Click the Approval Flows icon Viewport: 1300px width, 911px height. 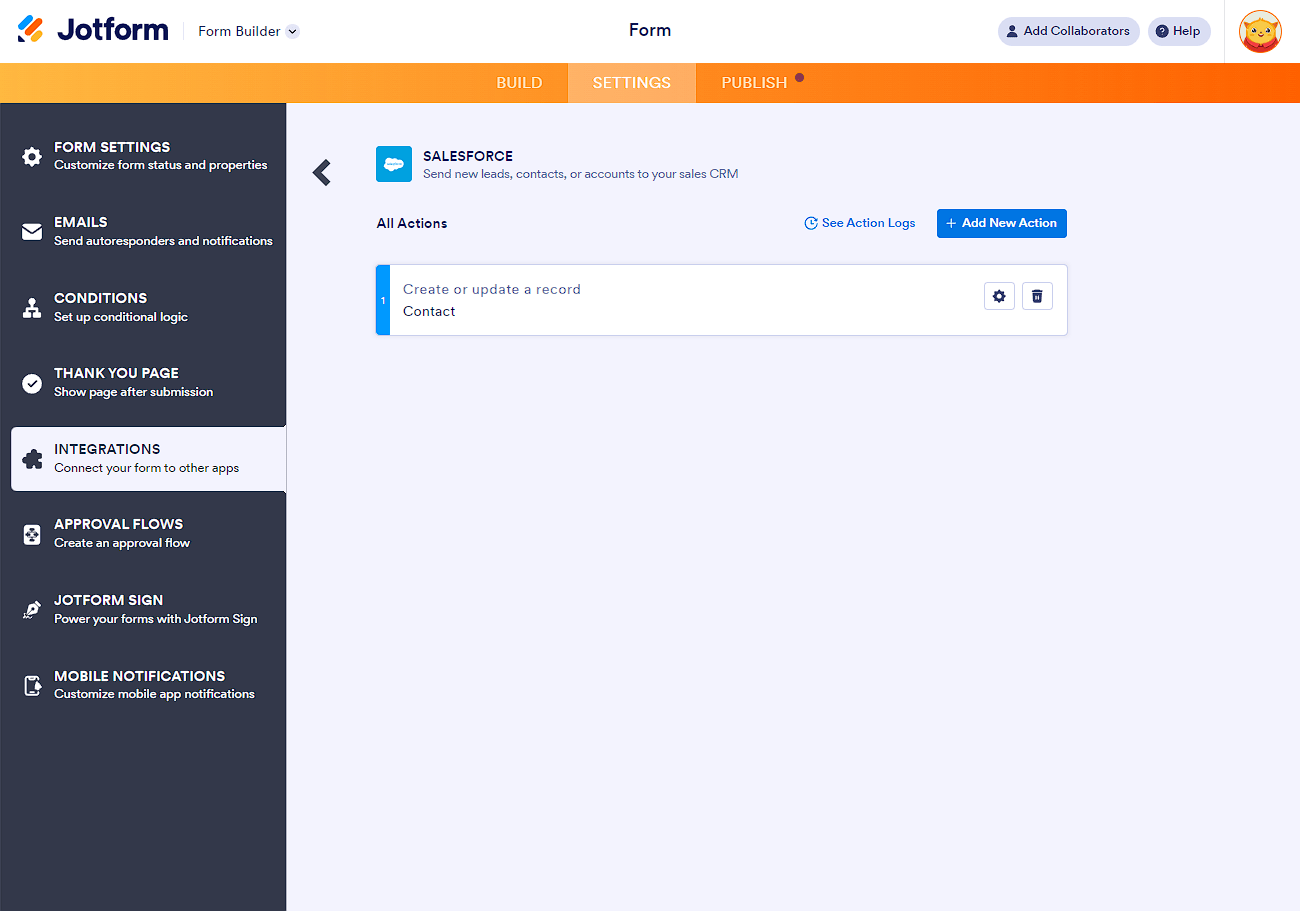coord(32,535)
